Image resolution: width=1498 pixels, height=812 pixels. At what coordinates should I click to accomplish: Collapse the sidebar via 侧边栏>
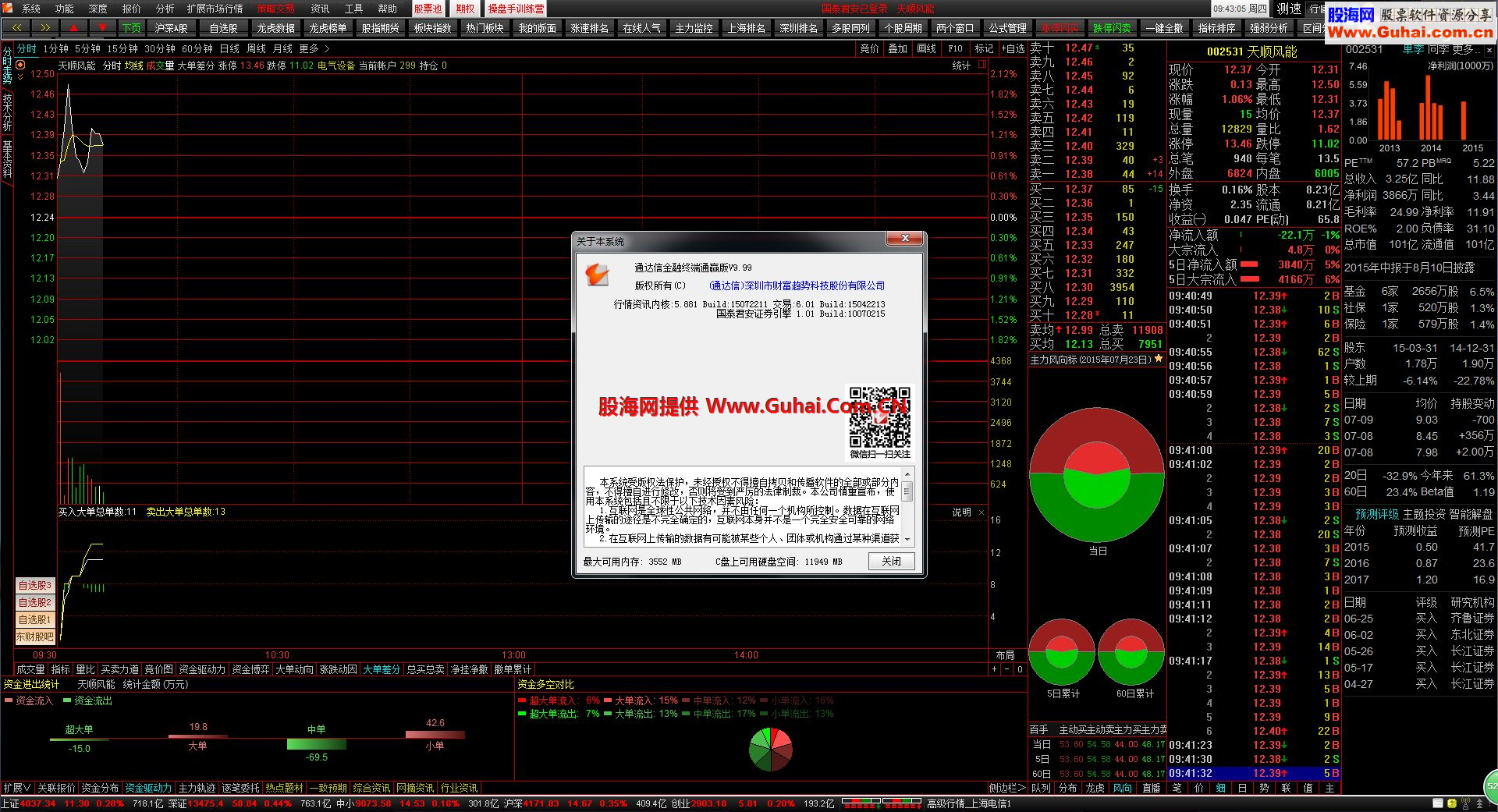(1007, 788)
